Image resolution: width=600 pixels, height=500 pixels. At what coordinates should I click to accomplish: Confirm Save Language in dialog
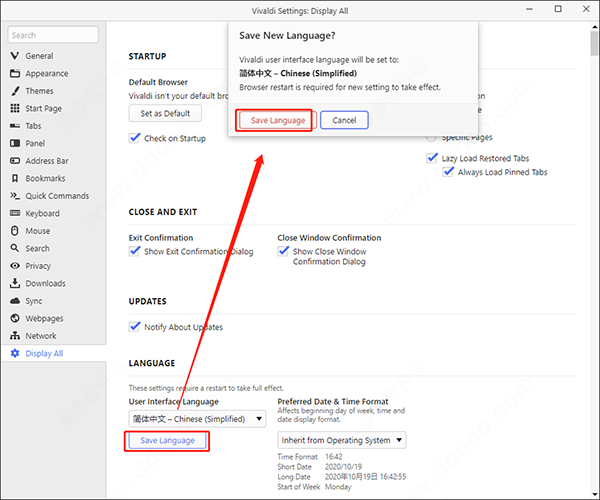278,120
